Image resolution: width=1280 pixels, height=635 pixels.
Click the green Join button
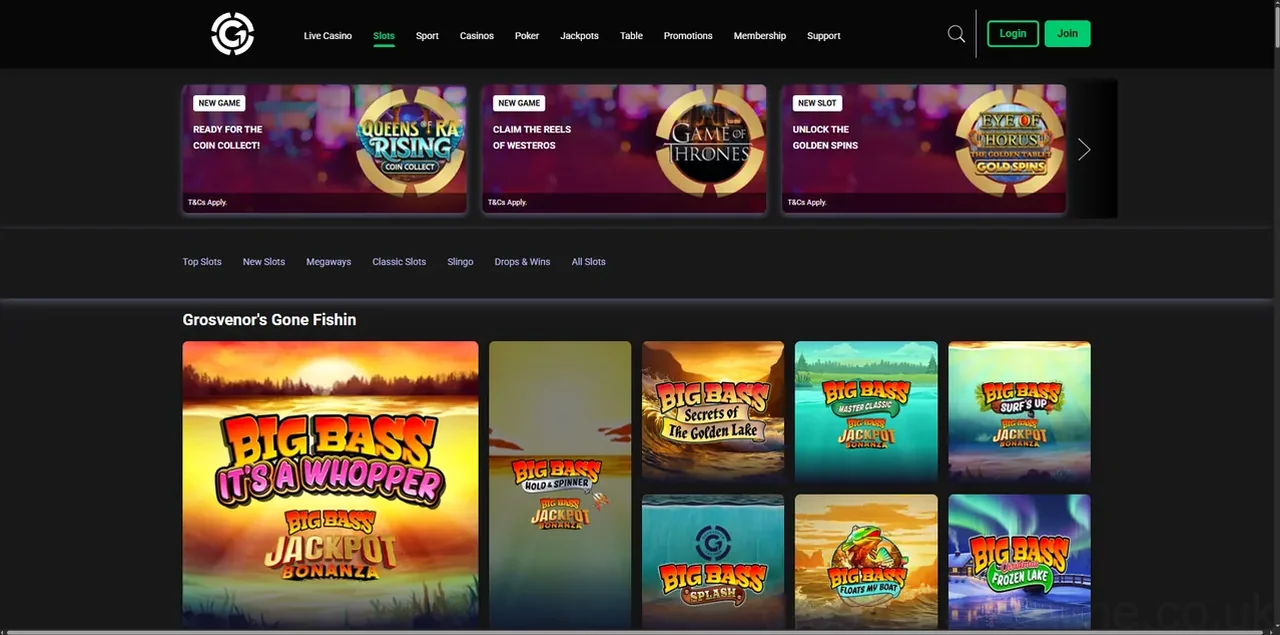click(1068, 33)
